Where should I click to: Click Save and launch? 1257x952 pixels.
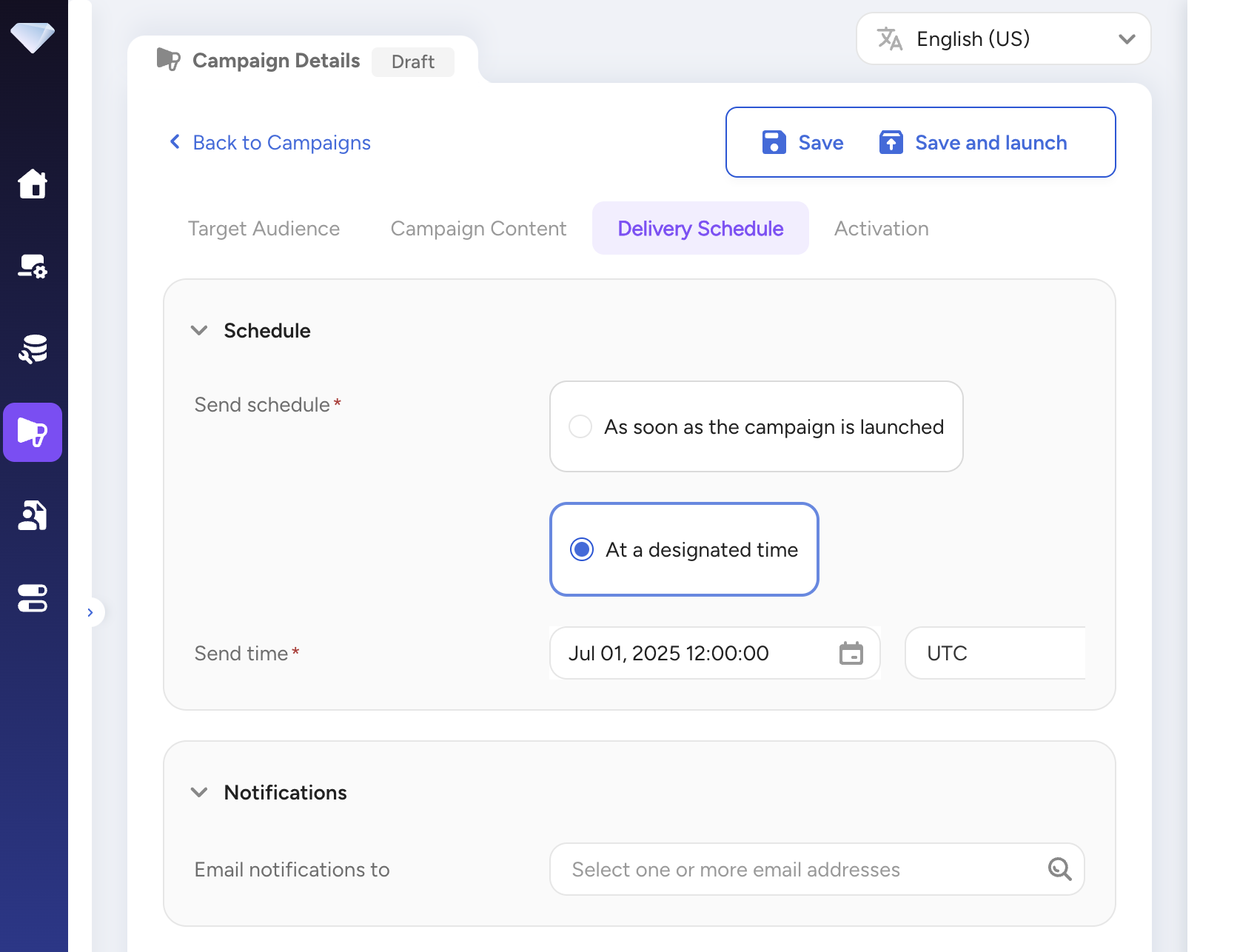click(973, 142)
